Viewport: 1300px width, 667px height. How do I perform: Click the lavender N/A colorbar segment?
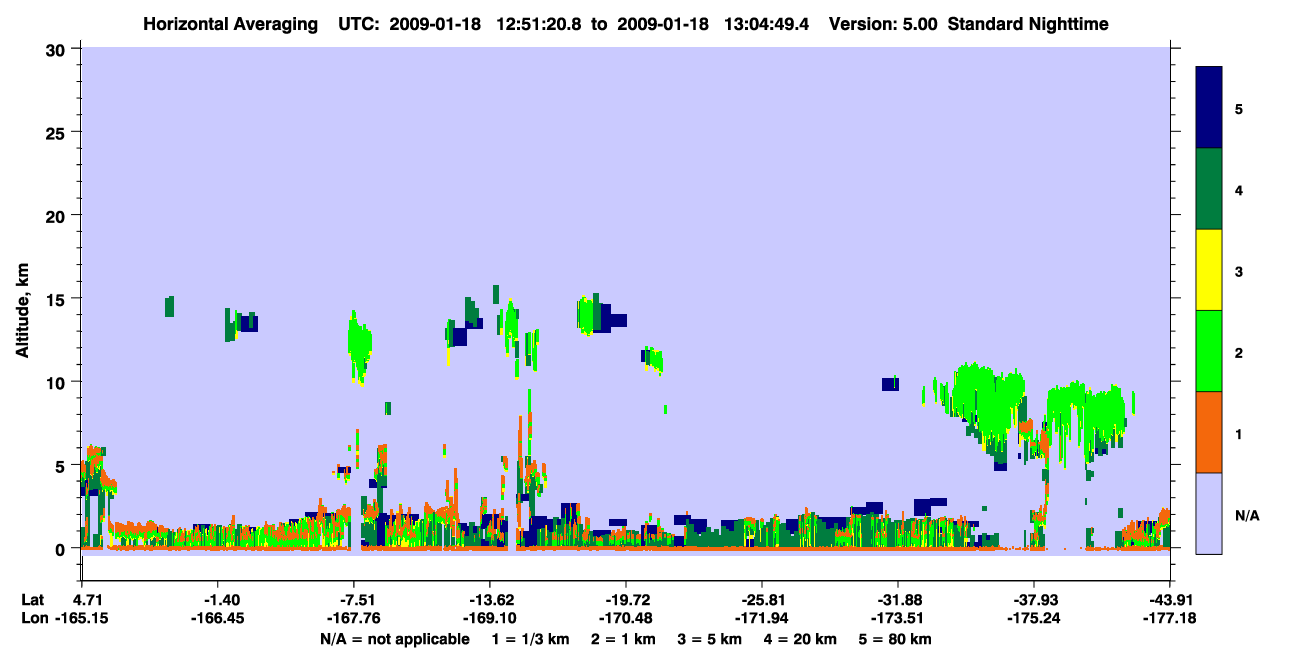coord(1209,513)
